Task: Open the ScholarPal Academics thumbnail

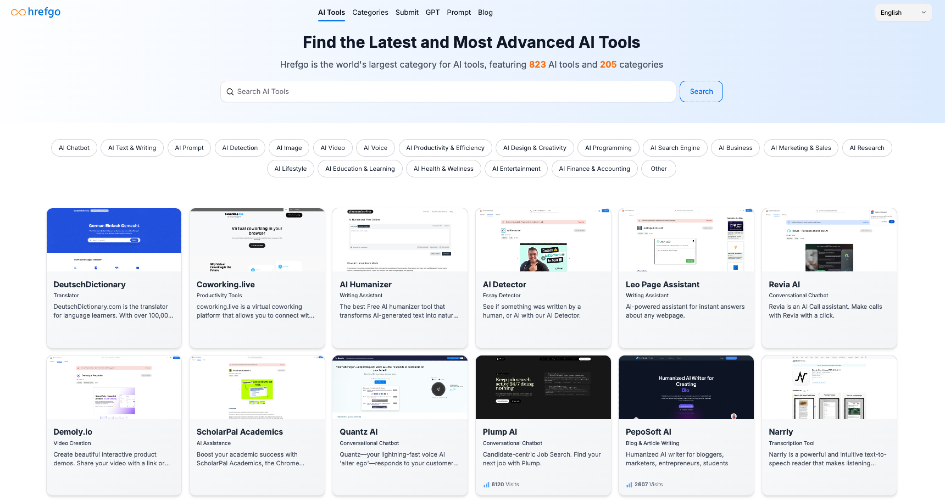Action: click(257, 387)
